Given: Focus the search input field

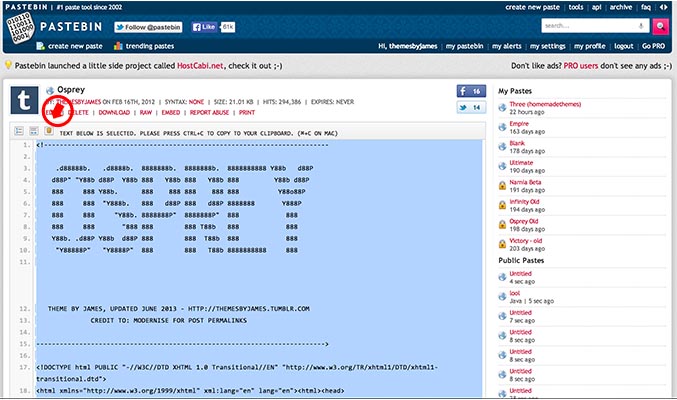Looking at the screenshot, I should [x=593, y=26].
